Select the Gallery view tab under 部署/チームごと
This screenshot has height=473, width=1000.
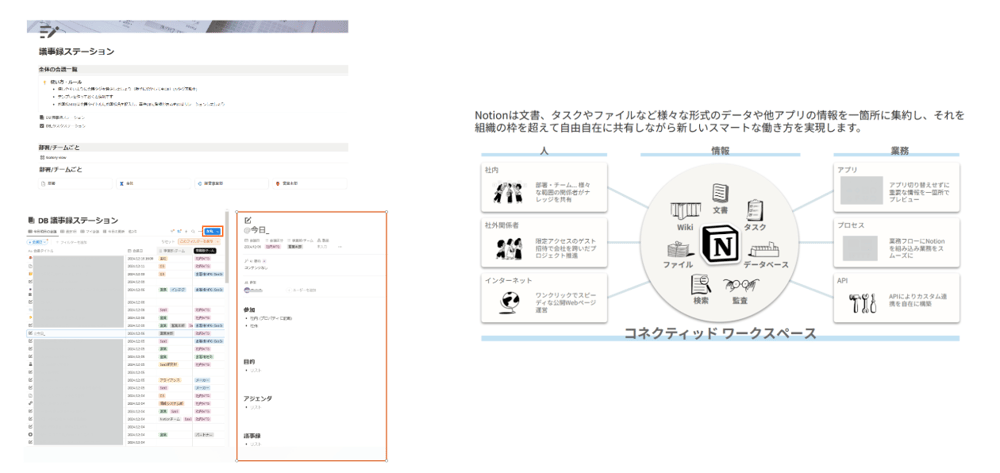pyautogui.click(x=52, y=156)
